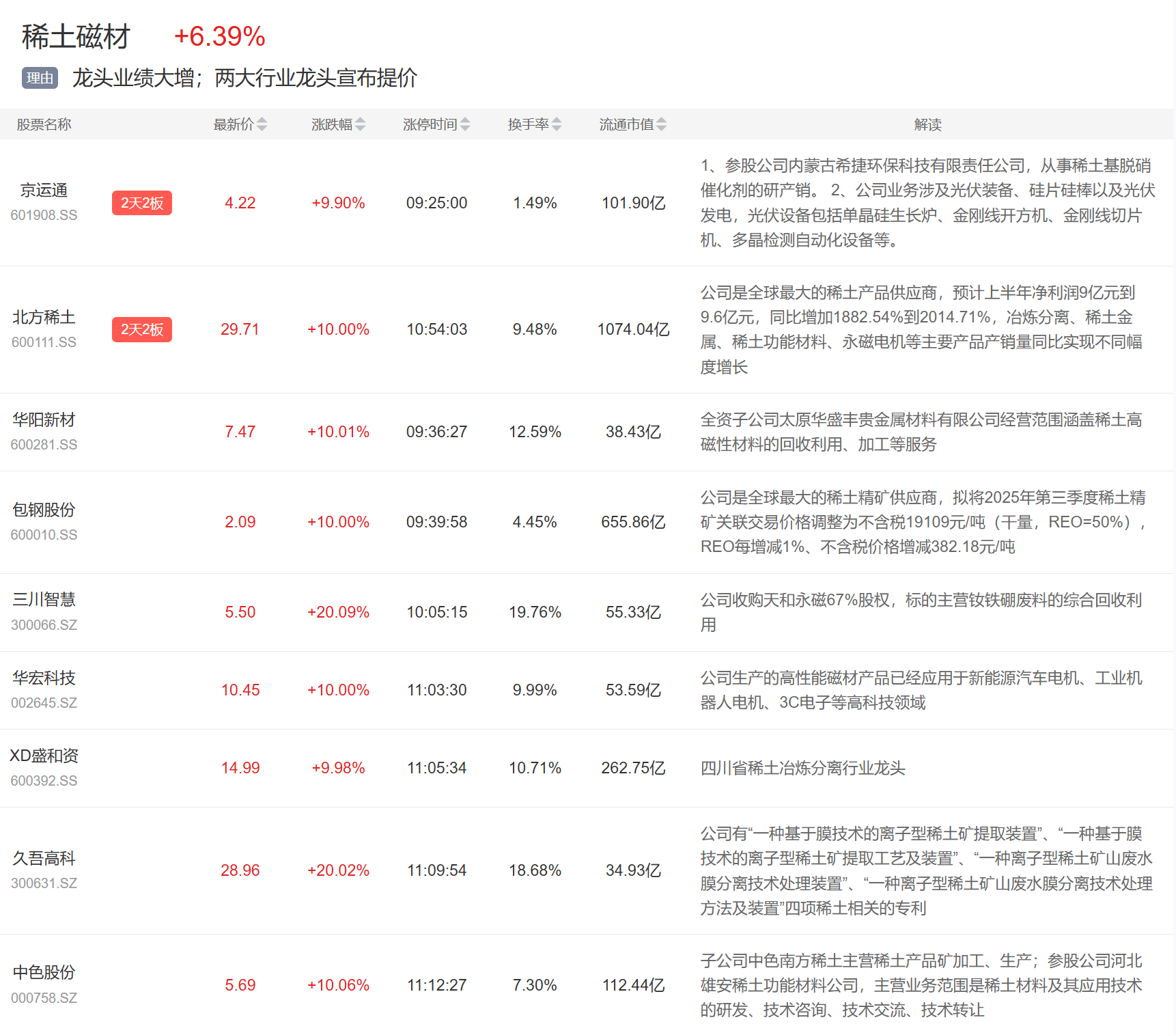Click 涨跌幅 header label
The width and height of the screenshot is (1176, 1035).
tap(332, 124)
